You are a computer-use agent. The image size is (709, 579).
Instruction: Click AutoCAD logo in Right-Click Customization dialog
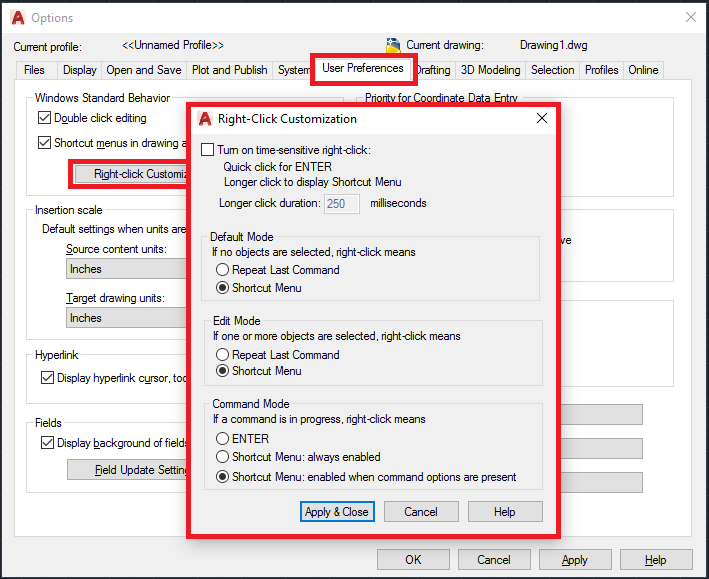(205, 119)
